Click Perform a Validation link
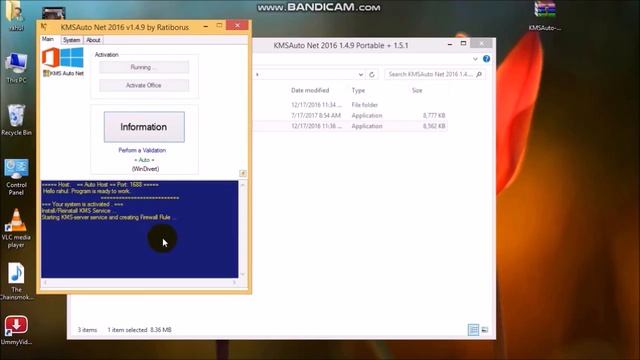The width and height of the screenshot is (640, 360). (142, 150)
